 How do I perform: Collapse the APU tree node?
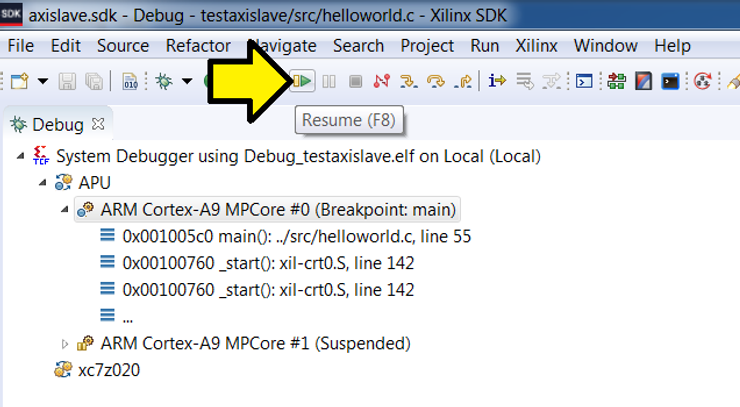click(43, 183)
